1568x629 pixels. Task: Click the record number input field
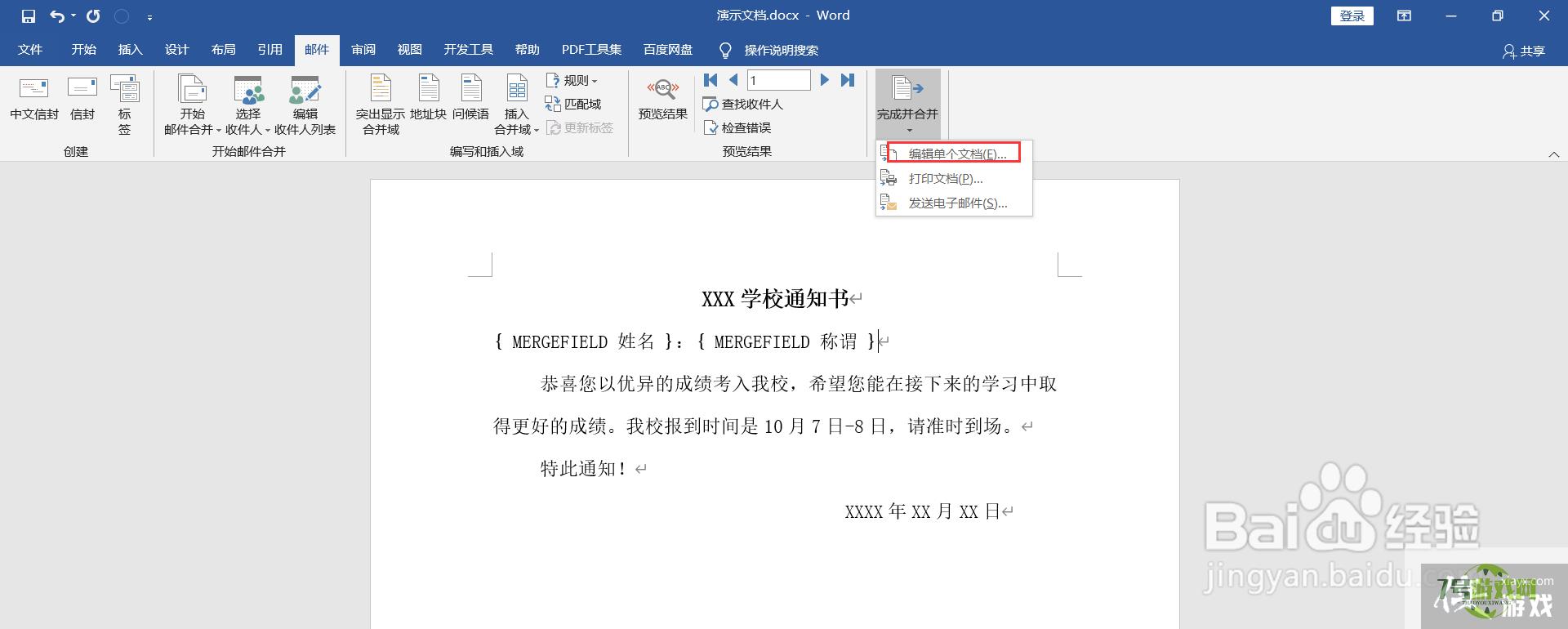pyautogui.click(x=779, y=80)
